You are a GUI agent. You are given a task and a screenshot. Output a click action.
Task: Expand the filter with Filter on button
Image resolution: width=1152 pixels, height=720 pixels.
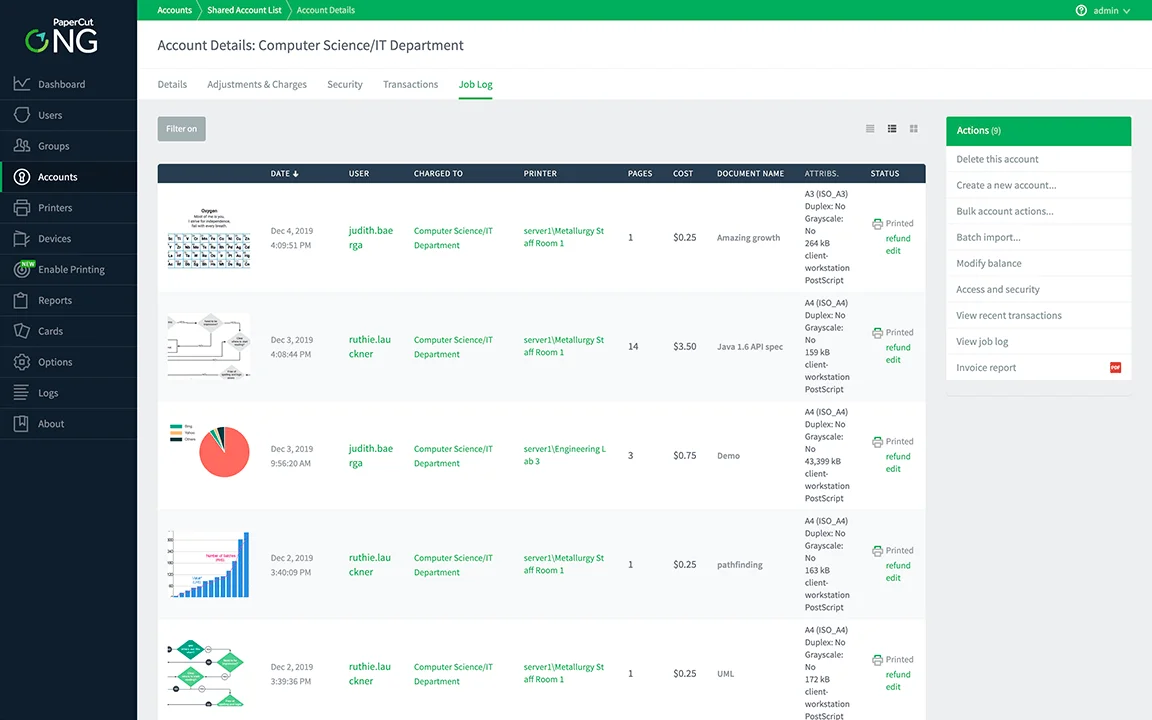point(181,129)
